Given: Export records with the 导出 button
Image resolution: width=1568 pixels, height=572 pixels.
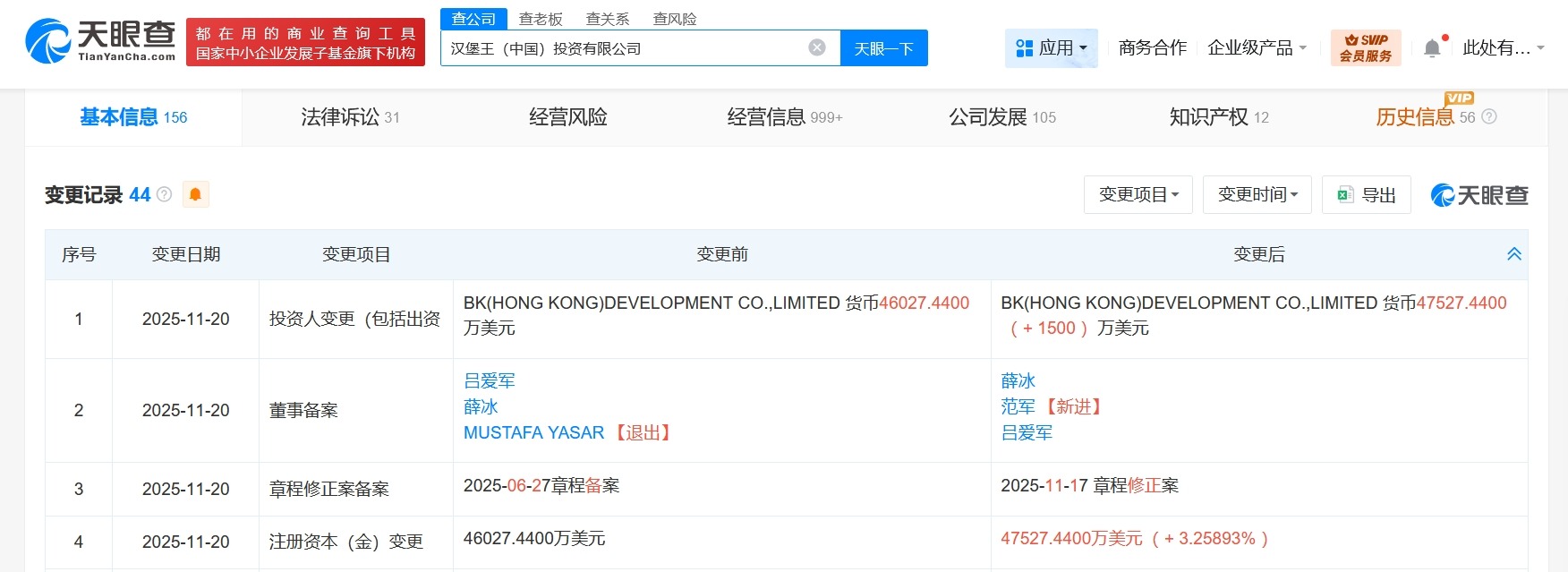Looking at the screenshot, I should coord(1367,194).
